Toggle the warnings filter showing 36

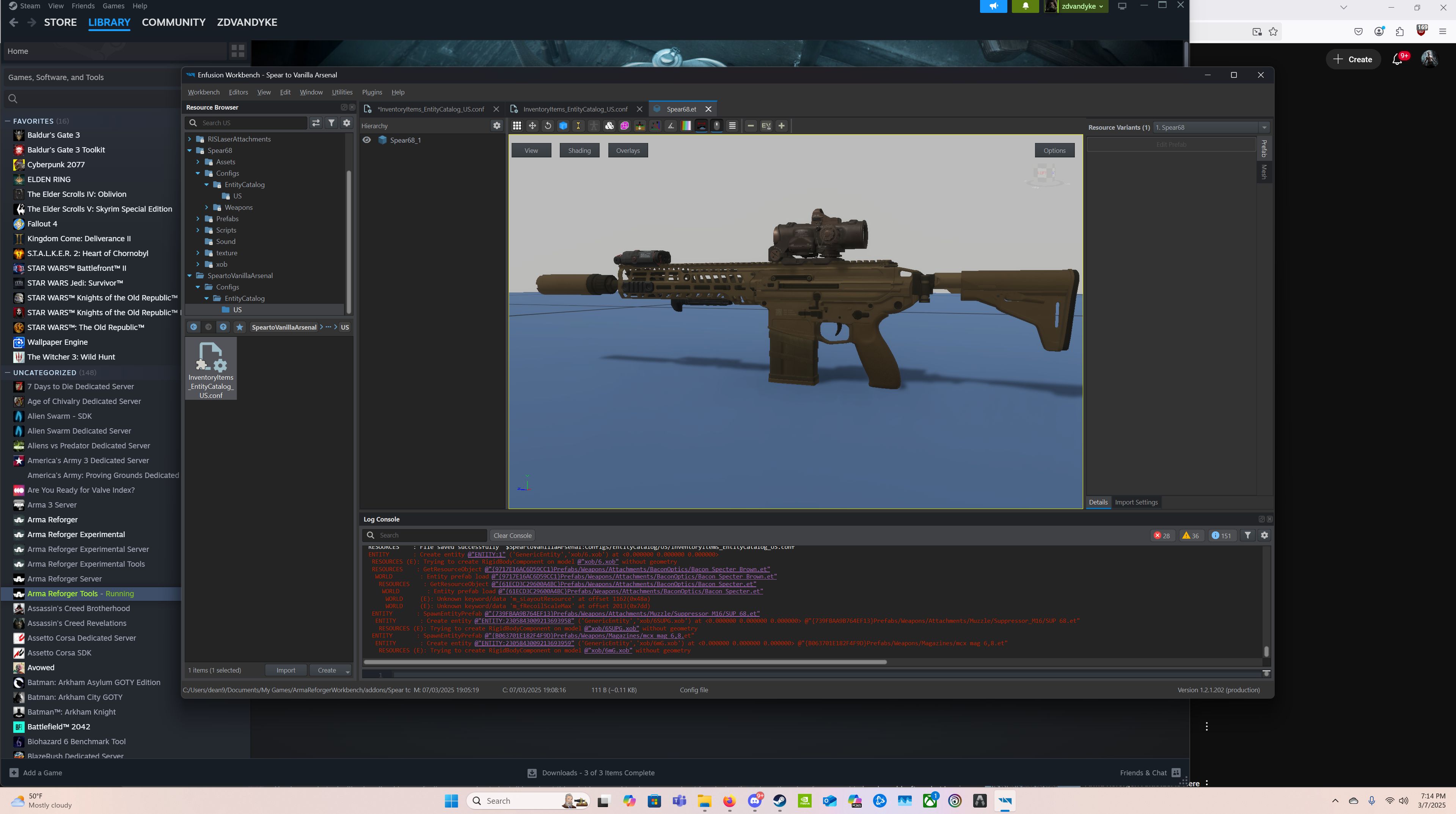(x=1190, y=535)
